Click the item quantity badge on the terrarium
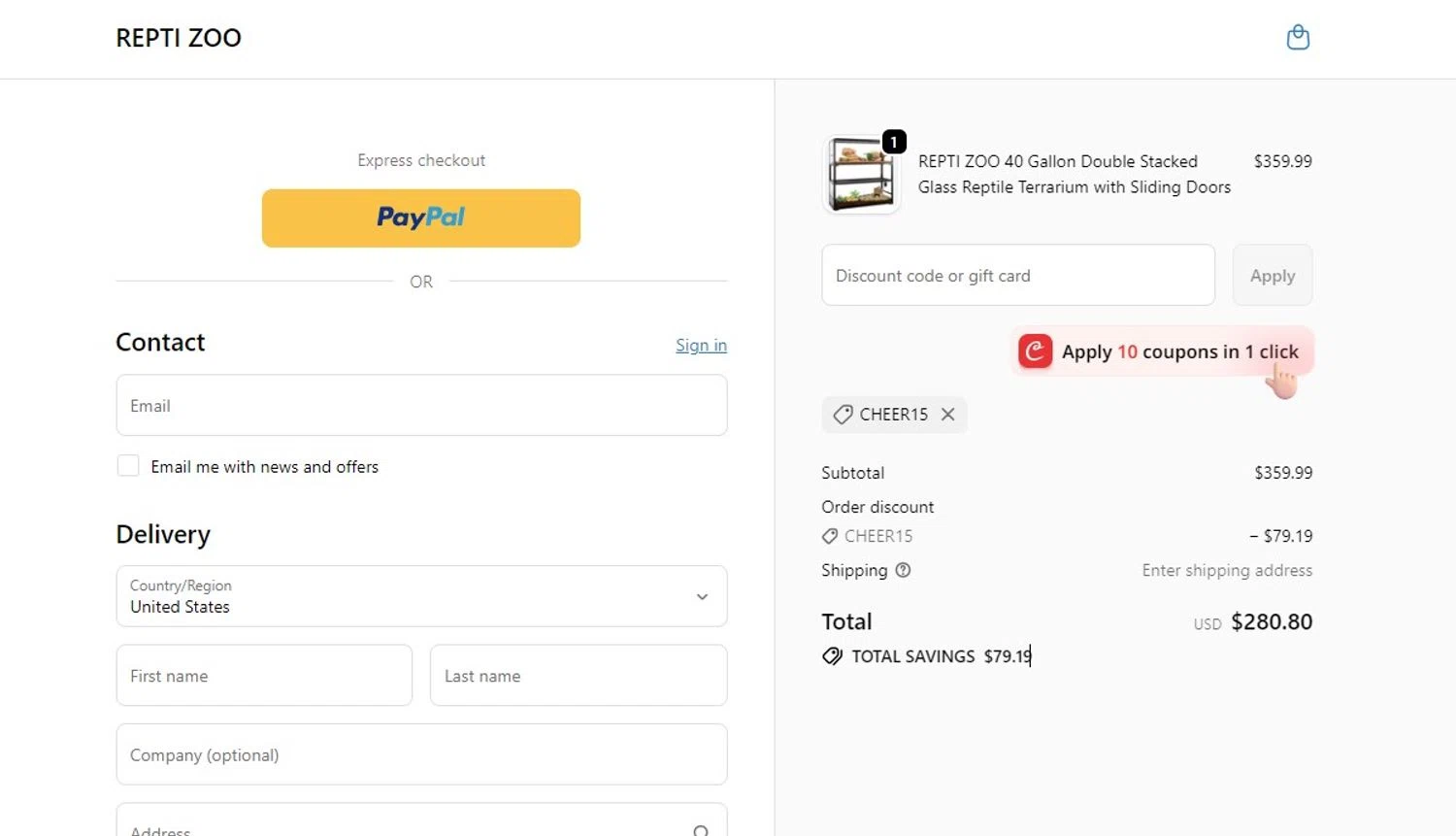Image resolution: width=1456 pixels, height=836 pixels. 894,142
